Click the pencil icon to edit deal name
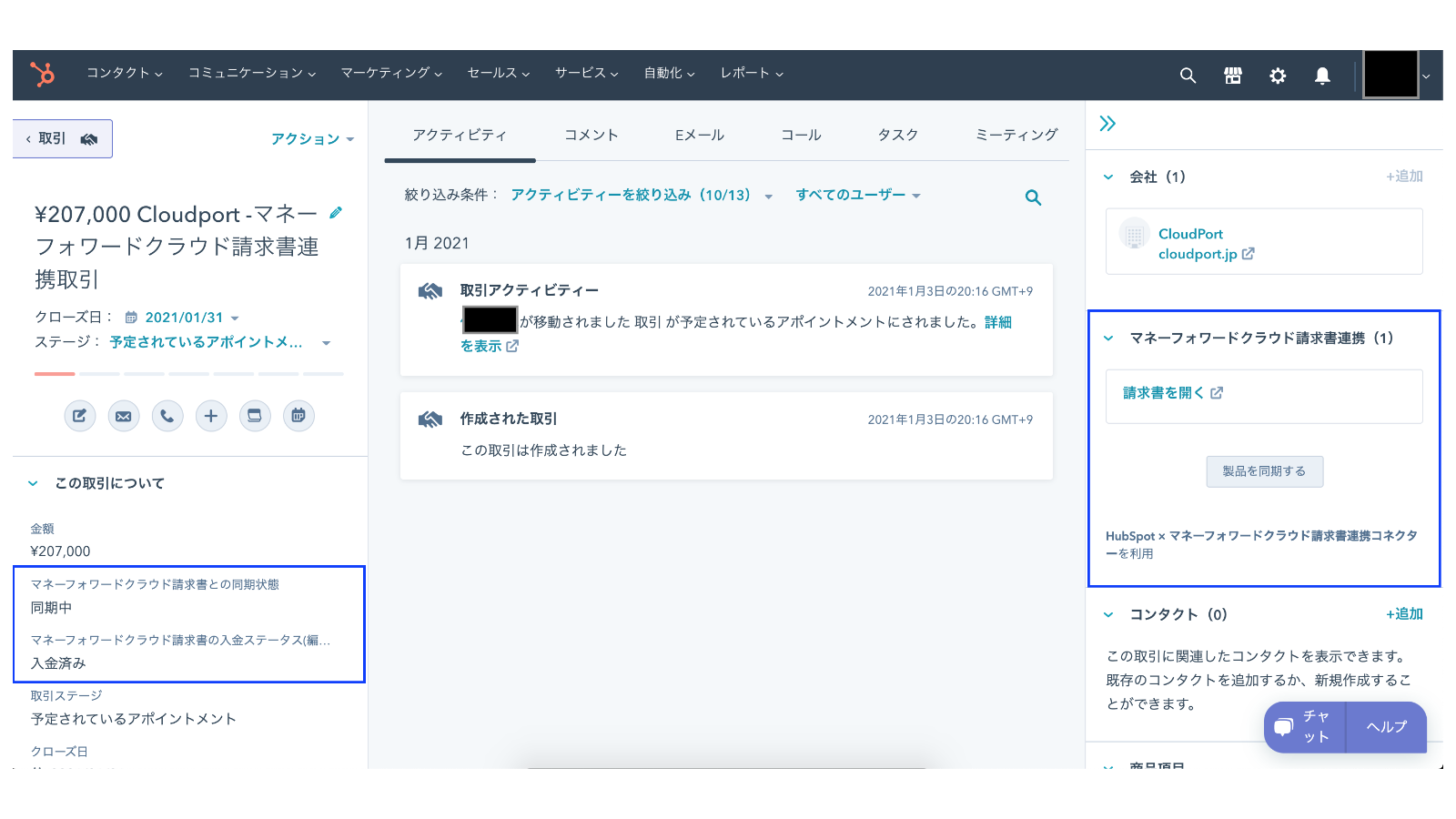 coord(336,212)
